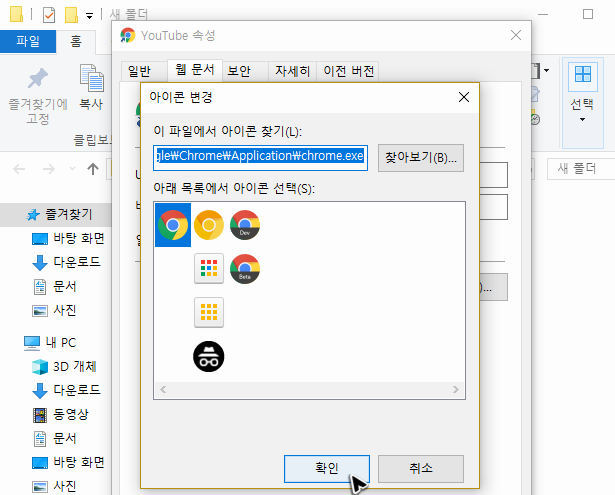Viewport: 615px width, 495px height.
Task: Go up one folder level
Action: point(93,169)
